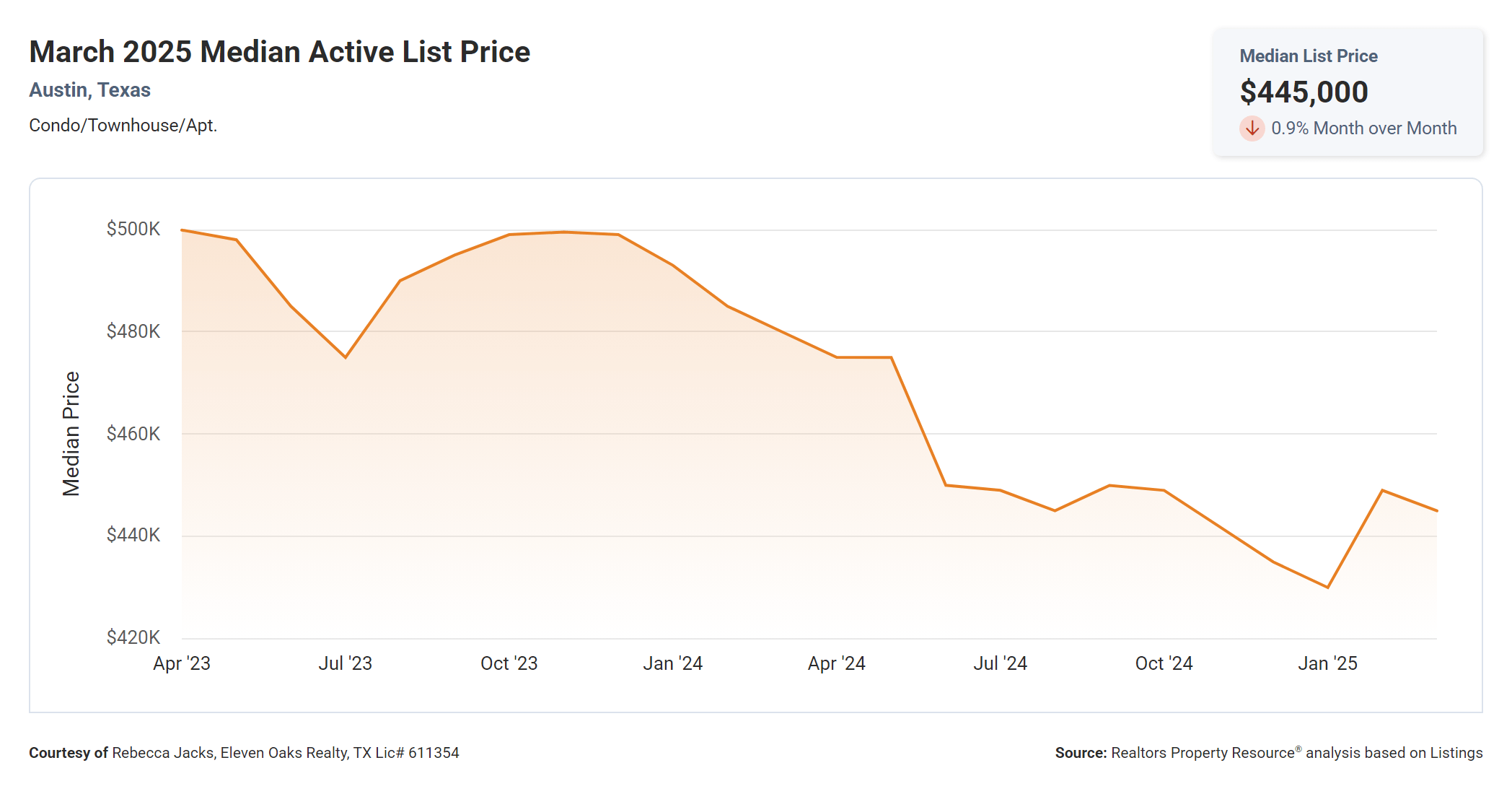This screenshot has width=1512, height=794.
Task: Click the 'Median Price' vertical axis title
Action: [71, 434]
